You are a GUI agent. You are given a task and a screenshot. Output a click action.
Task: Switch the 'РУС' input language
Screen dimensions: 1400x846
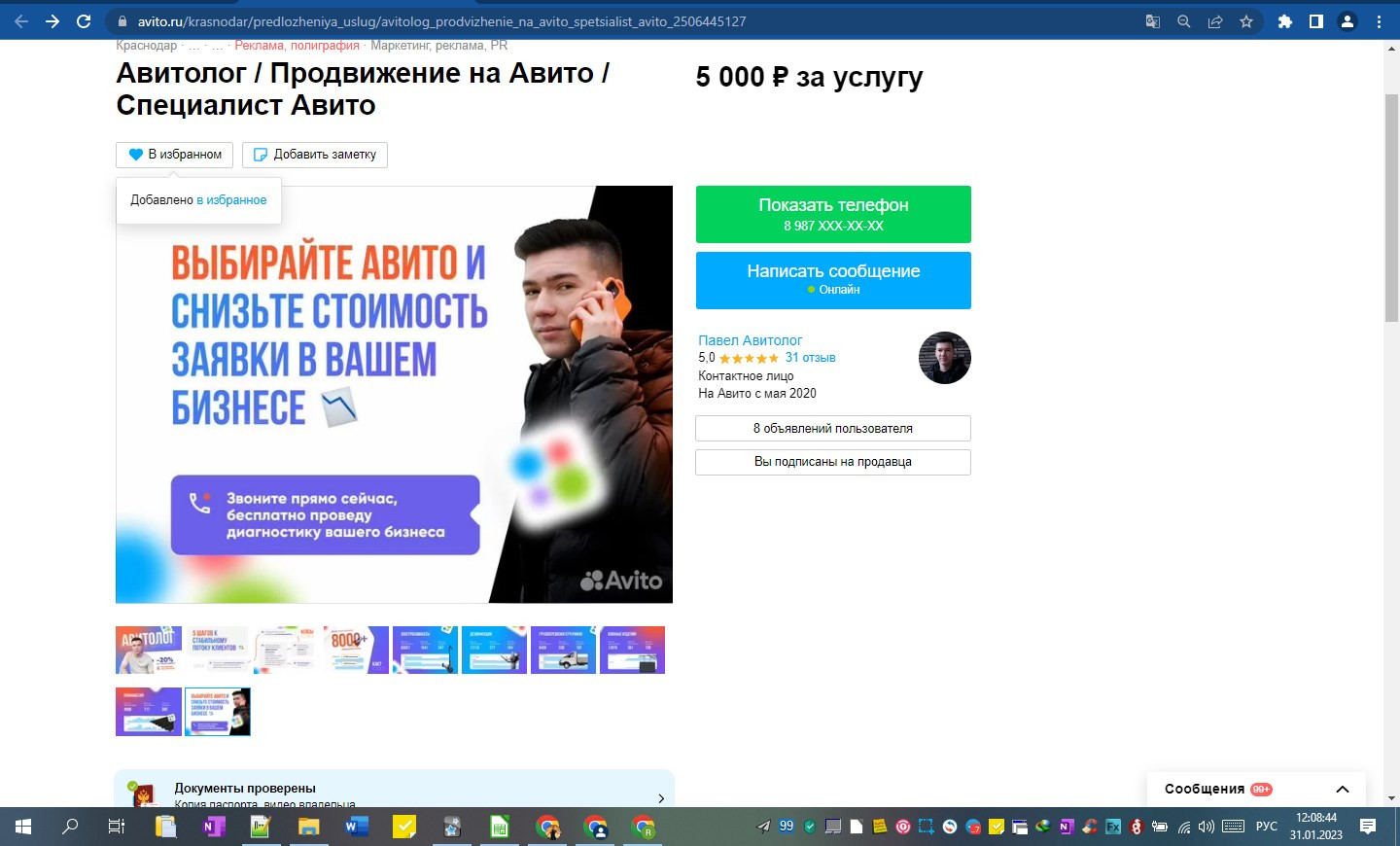(x=1267, y=827)
